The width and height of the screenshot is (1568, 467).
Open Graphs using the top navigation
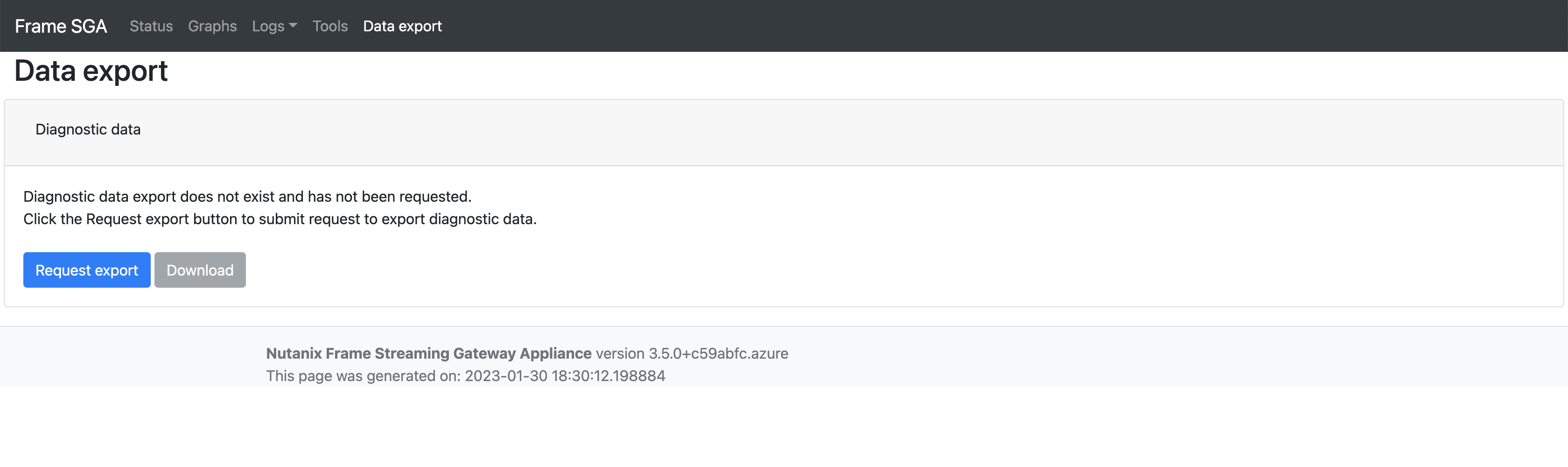(212, 26)
